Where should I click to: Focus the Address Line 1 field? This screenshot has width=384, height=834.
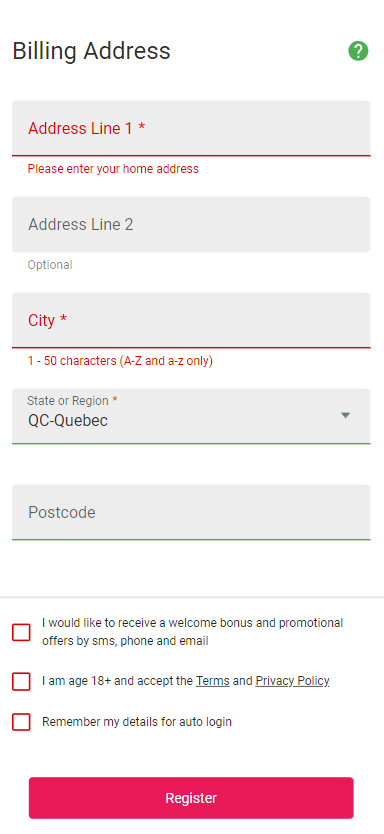(191, 128)
